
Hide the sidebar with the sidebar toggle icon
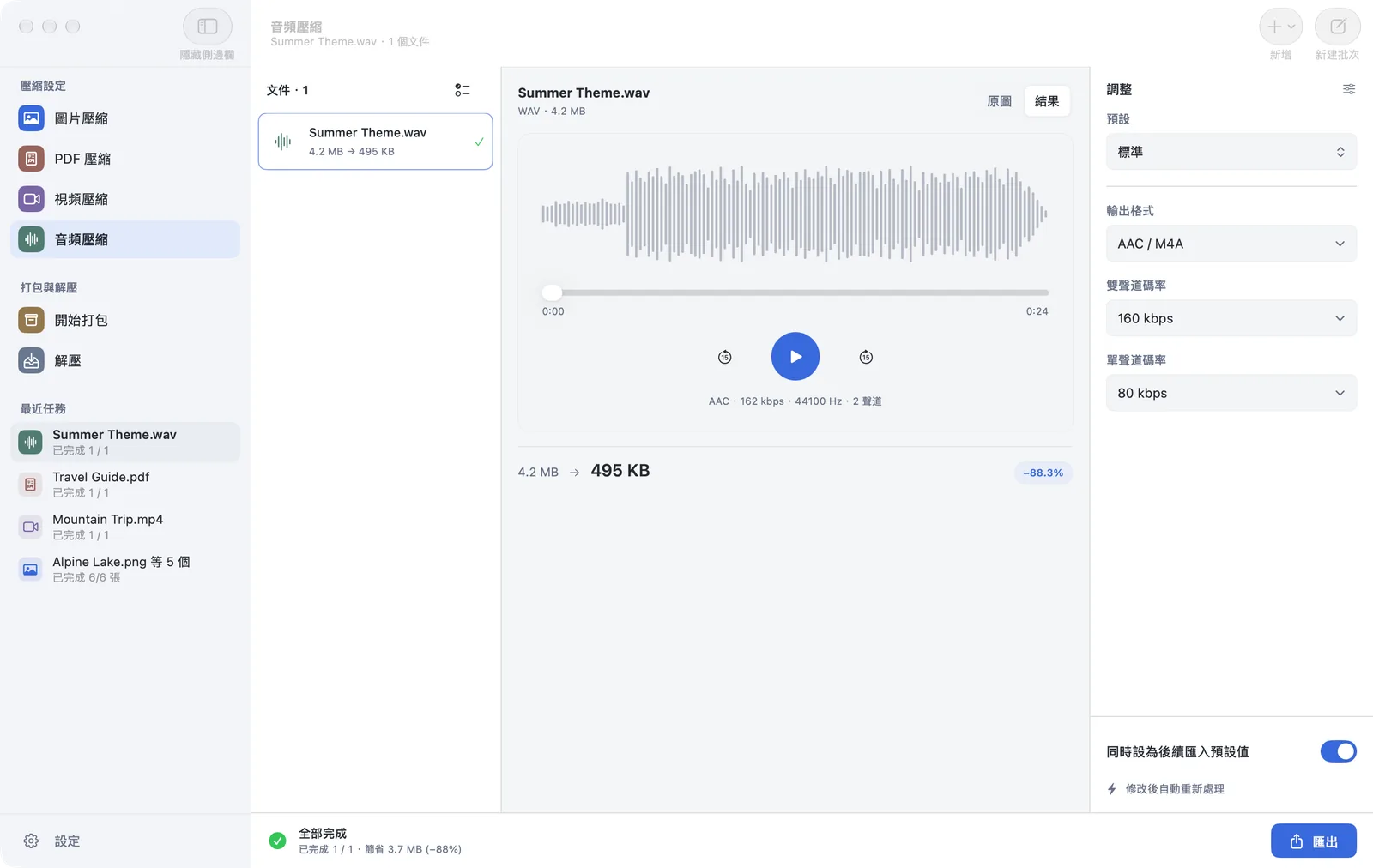pos(208,27)
